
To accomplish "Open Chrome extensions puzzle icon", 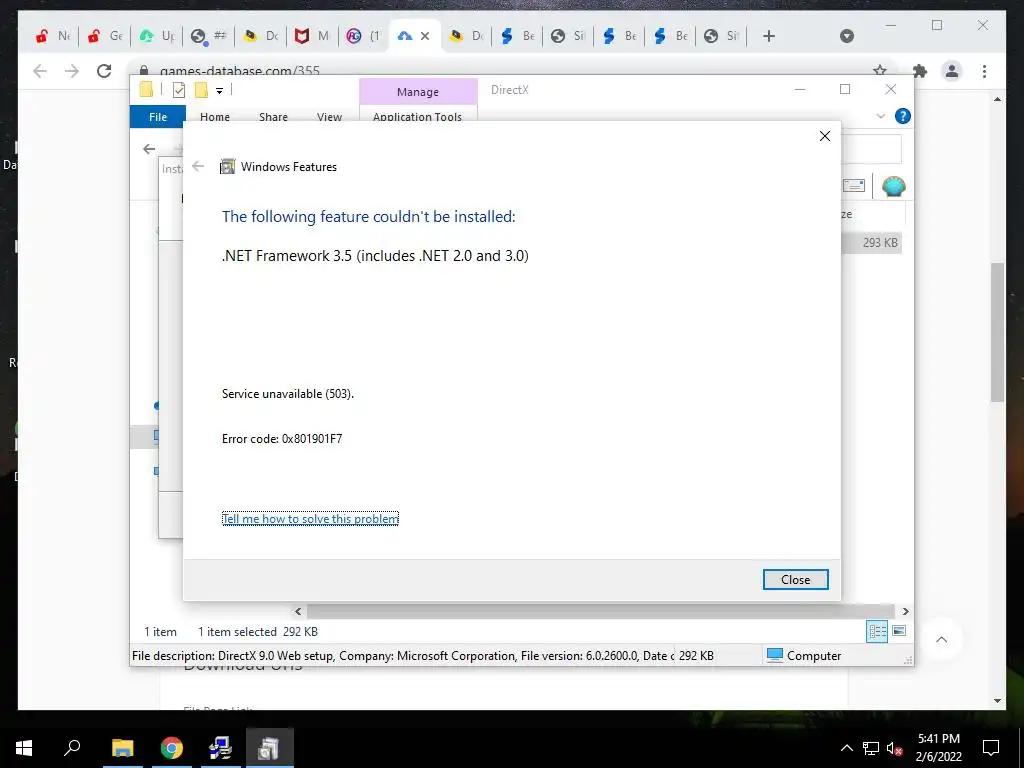I will 920,71.
